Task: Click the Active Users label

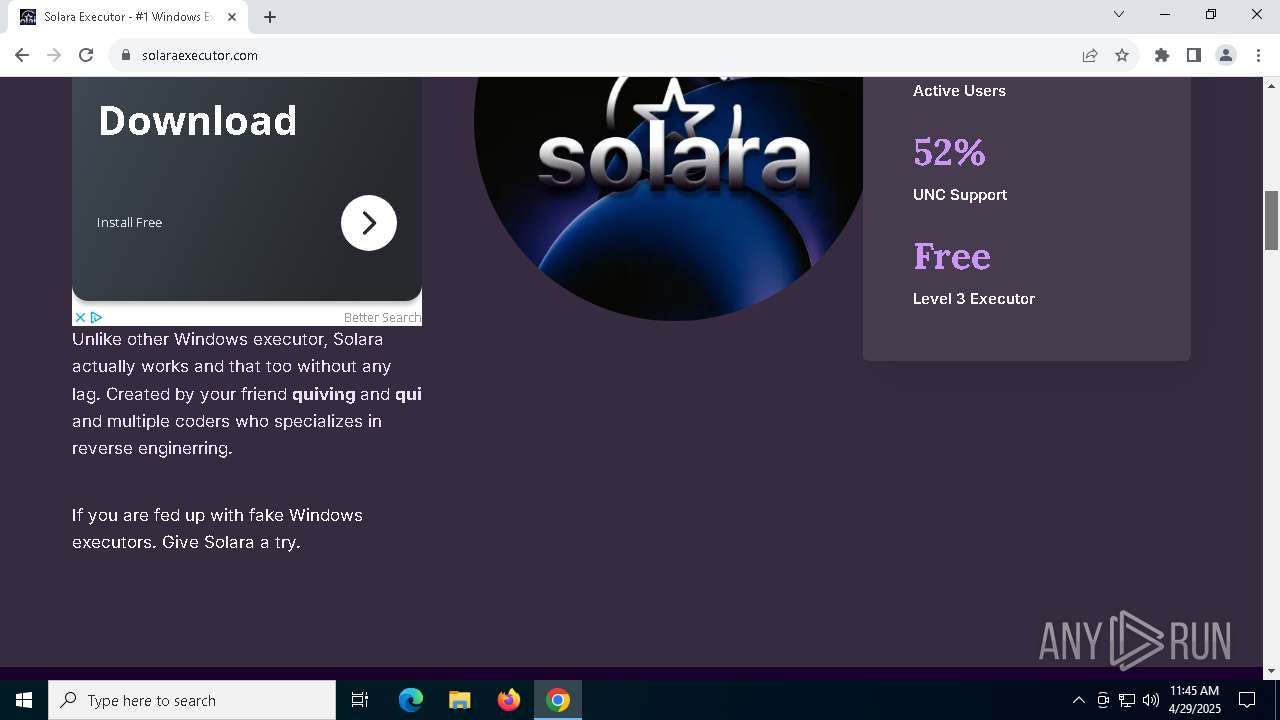Action: pos(959,90)
